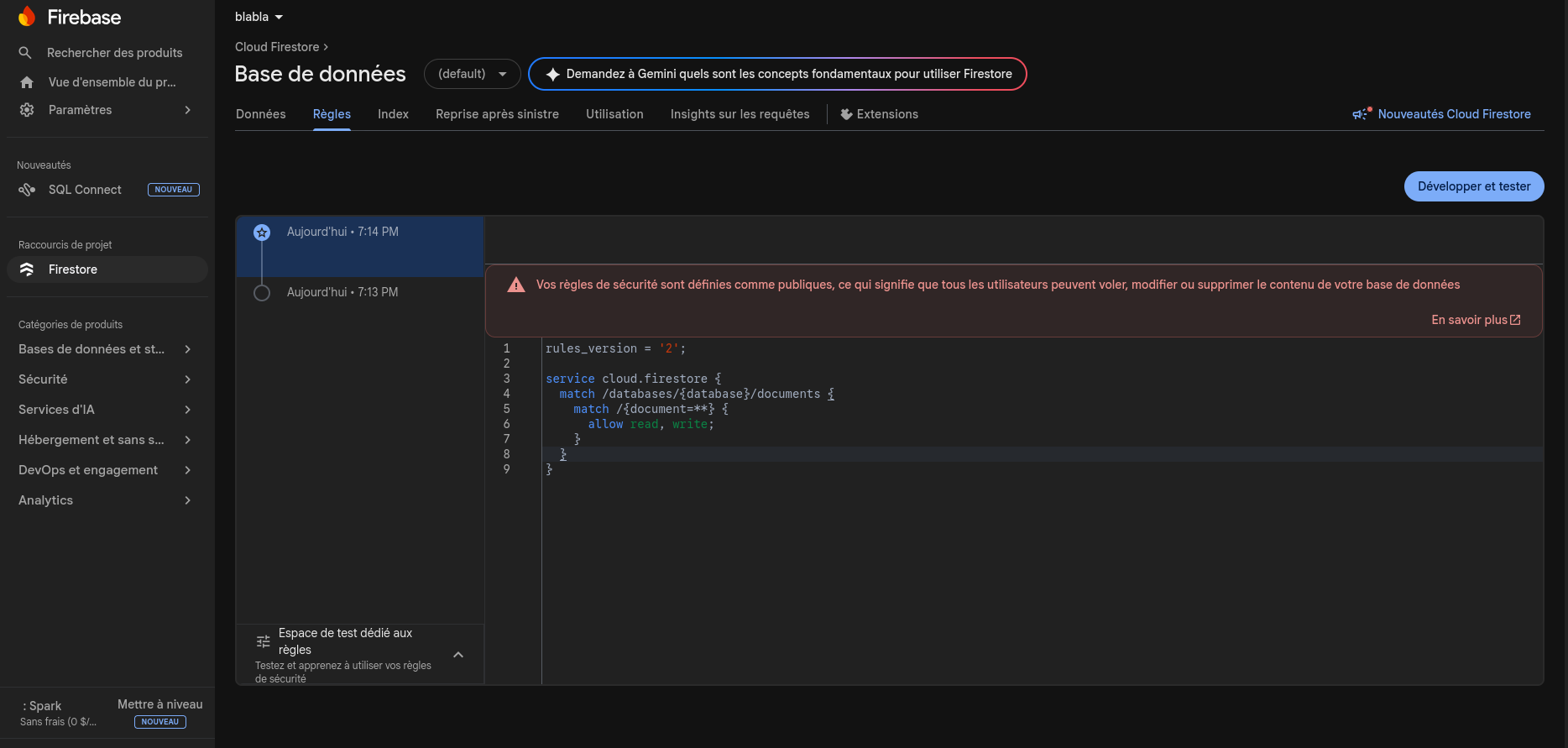This screenshot has height=748, width=1568.
Task: Click the rules playground sliders icon
Action: (263, 641)
